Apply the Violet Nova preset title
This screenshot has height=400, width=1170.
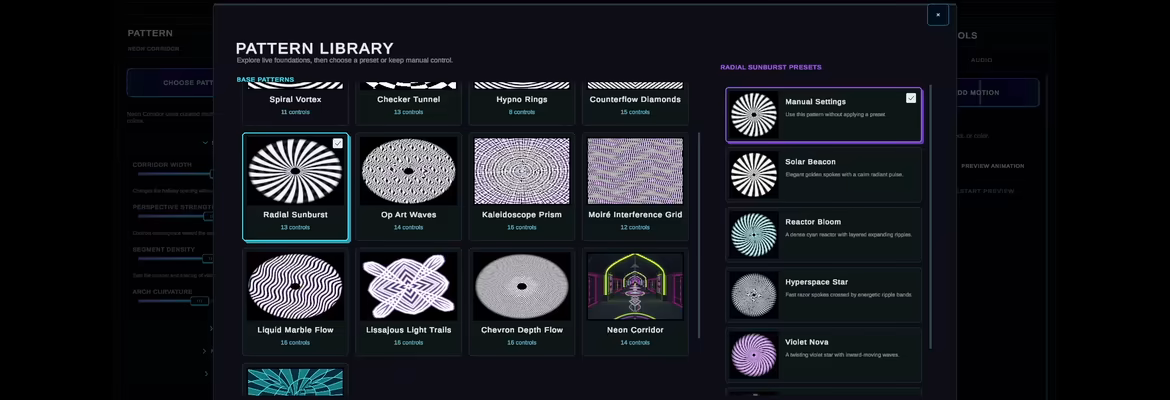[807, 342]
